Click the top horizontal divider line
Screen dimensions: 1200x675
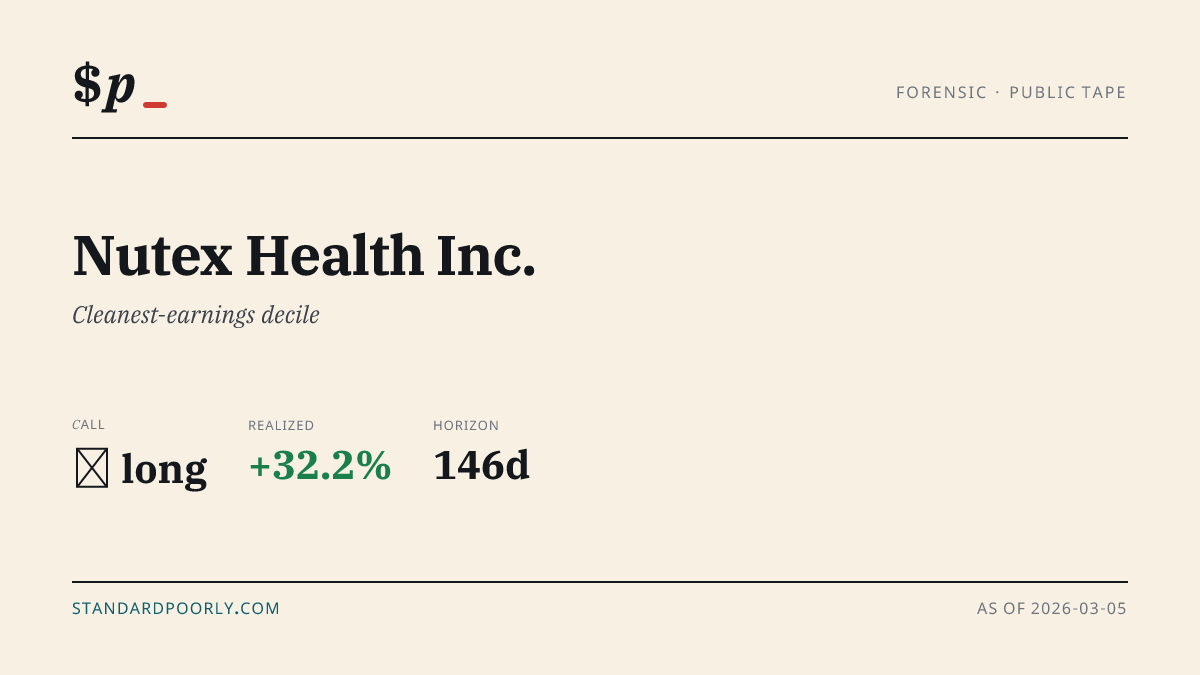pos(600,138)
